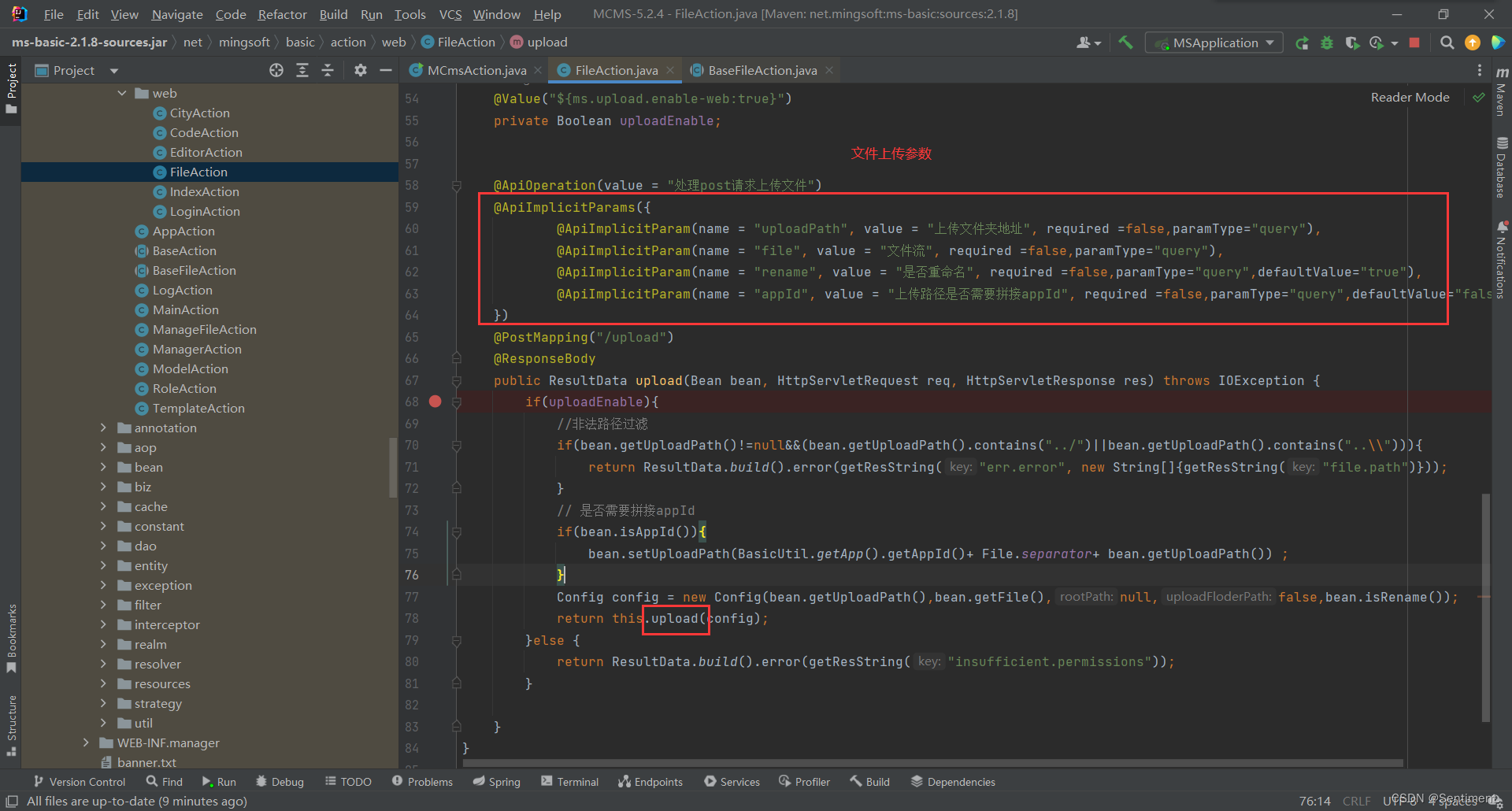The height and width of the screenshot is (811, 1512).
Task: Click the line separator CRLF in status bar
Action: 1356,801
